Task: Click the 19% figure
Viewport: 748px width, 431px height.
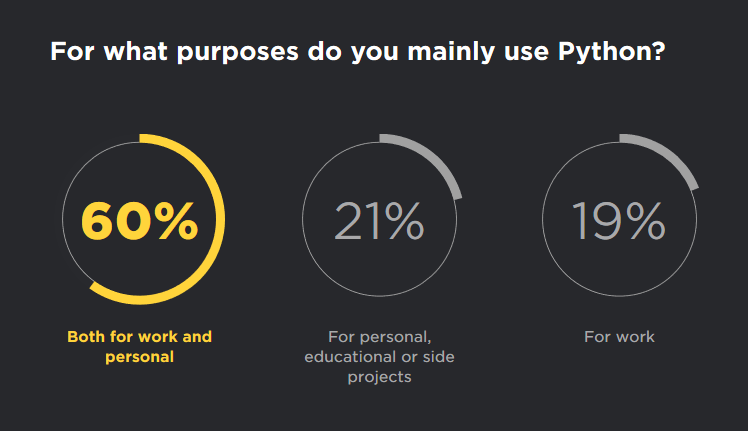Action: [618, 221]
